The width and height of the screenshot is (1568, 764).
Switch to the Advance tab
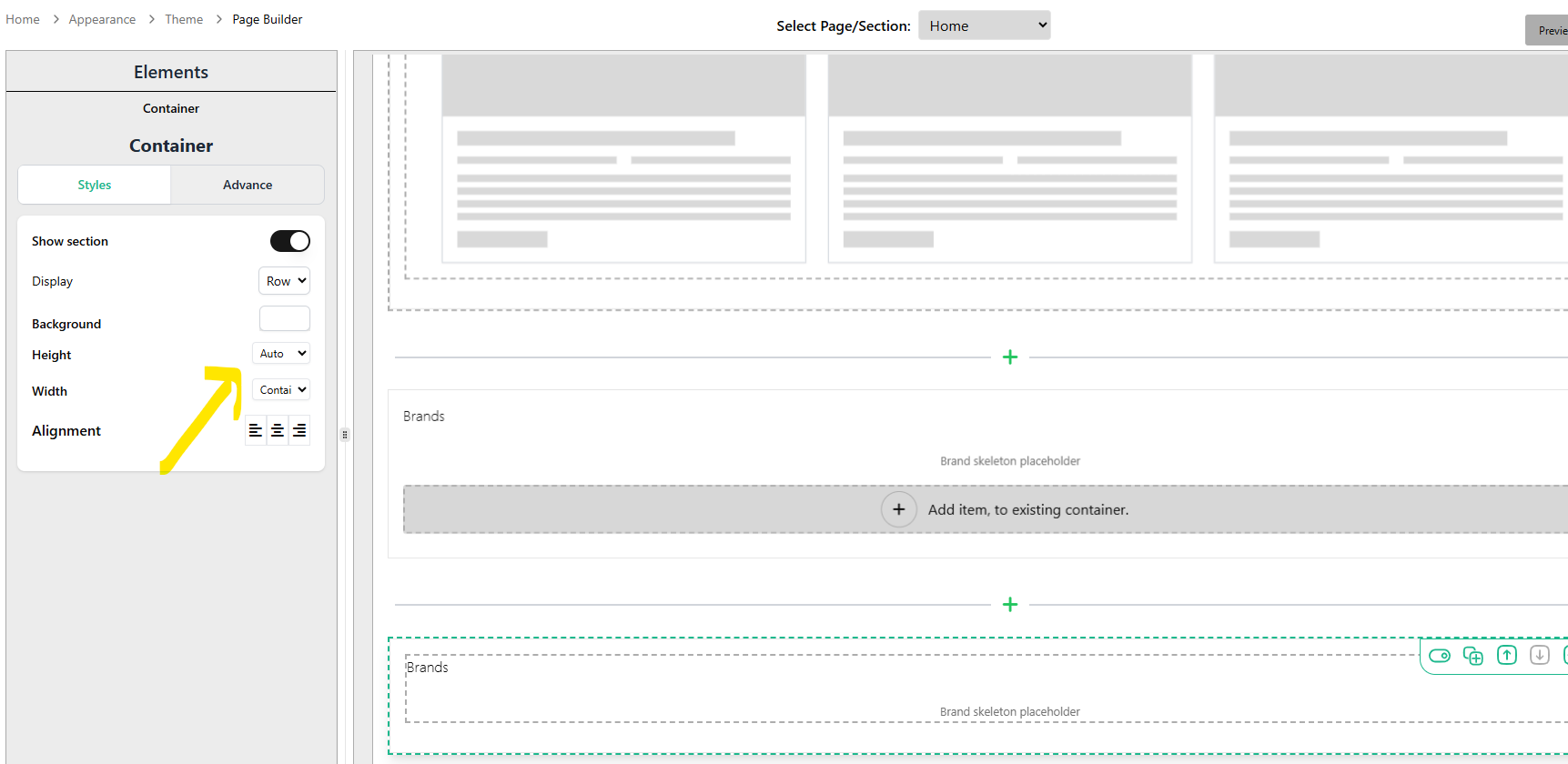pyautogui.click(x=248, y=185)
